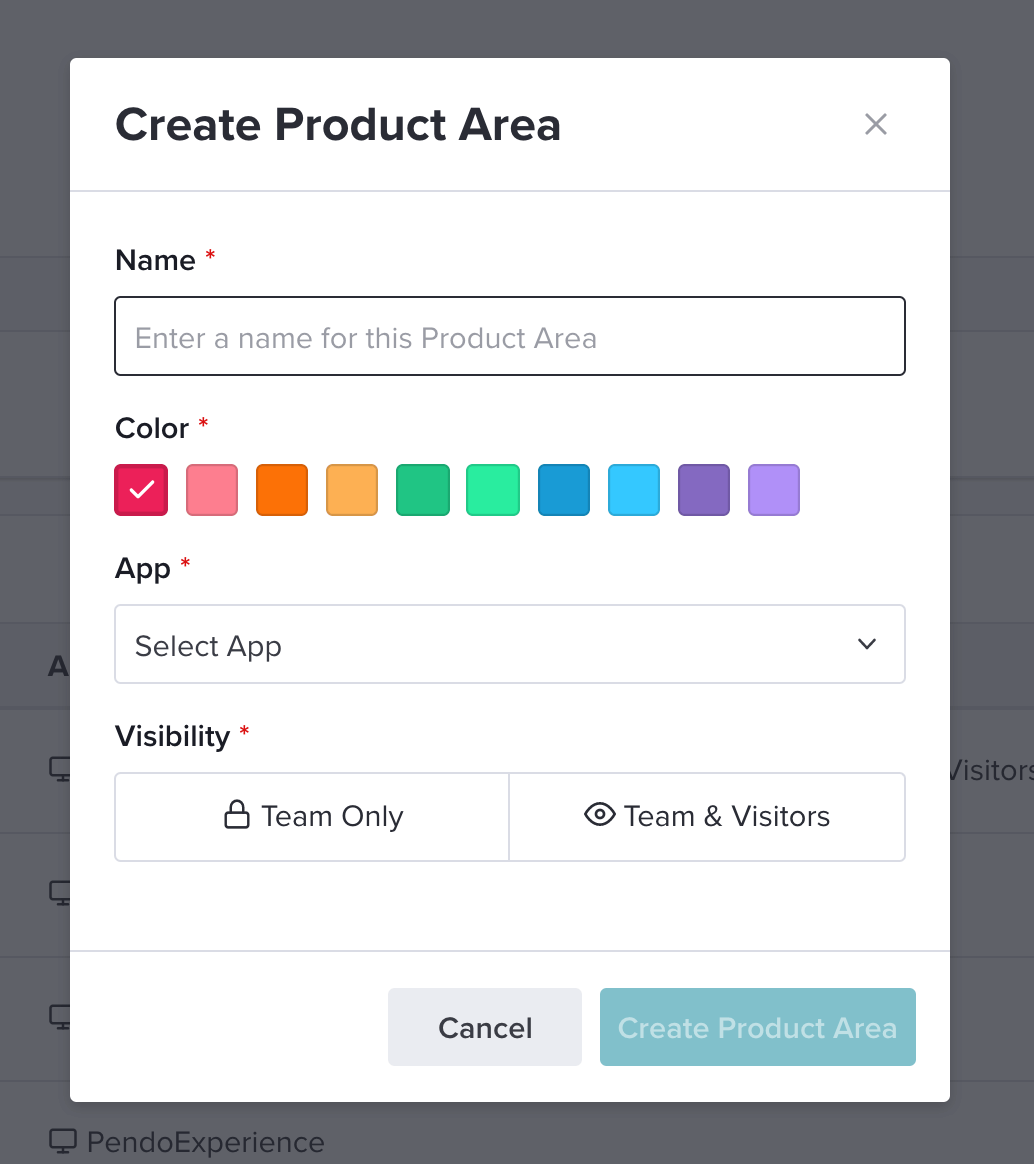Screen dimensions: 1034x1164
Task: Click the Name input field
Action: pos(510,336)
